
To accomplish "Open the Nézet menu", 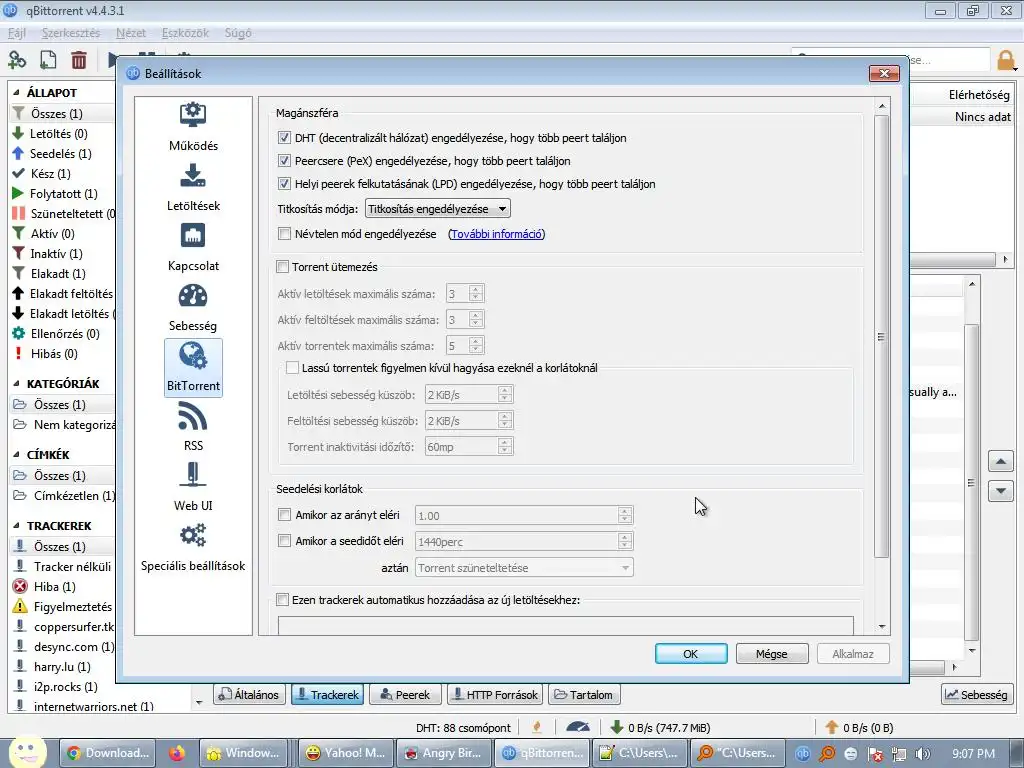I will pos(131,33).
